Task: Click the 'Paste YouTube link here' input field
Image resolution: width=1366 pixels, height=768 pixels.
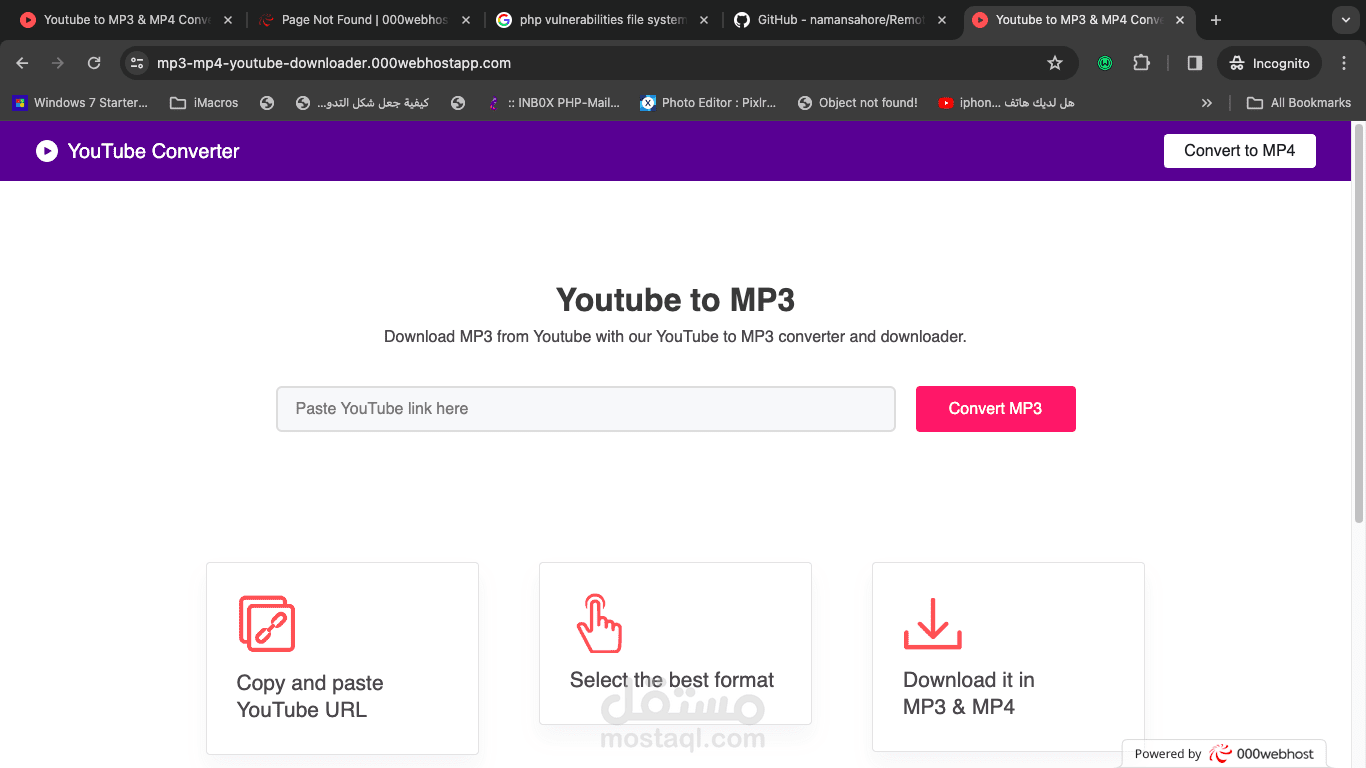Action: [585, 409]
